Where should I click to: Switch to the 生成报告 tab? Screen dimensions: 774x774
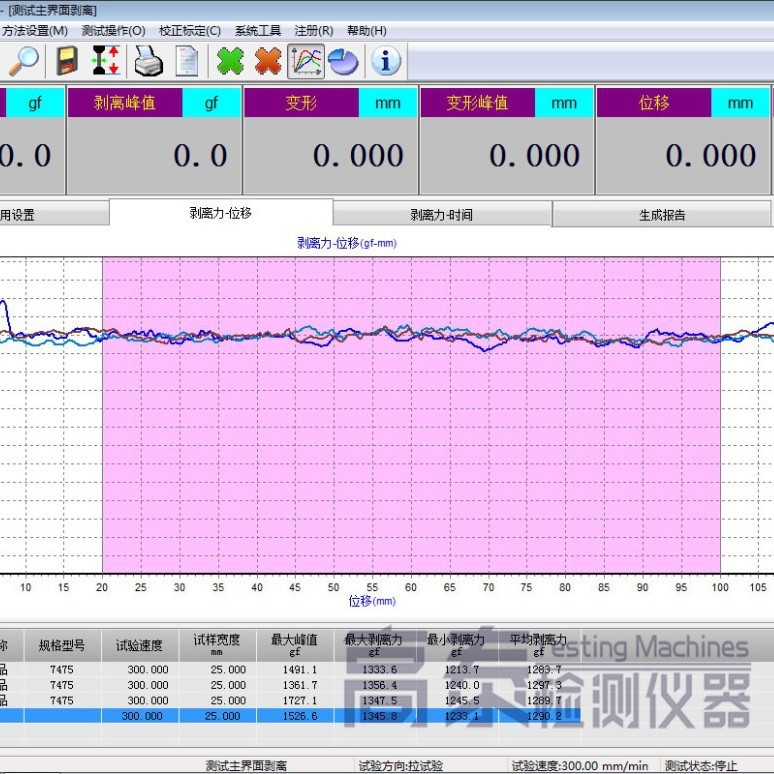pos(662,215)
